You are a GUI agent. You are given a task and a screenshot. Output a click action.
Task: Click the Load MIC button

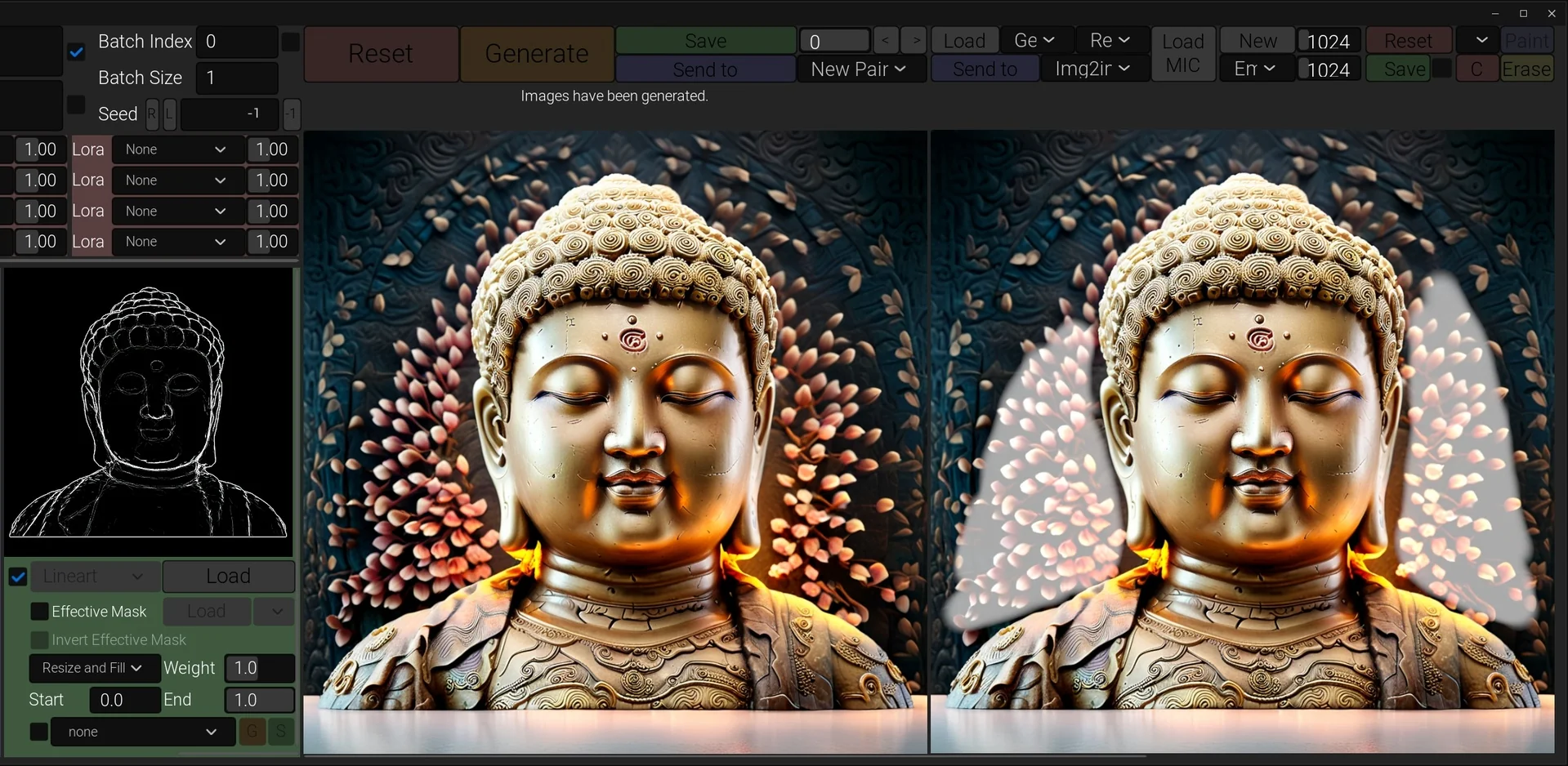(x=1182, y=54)
